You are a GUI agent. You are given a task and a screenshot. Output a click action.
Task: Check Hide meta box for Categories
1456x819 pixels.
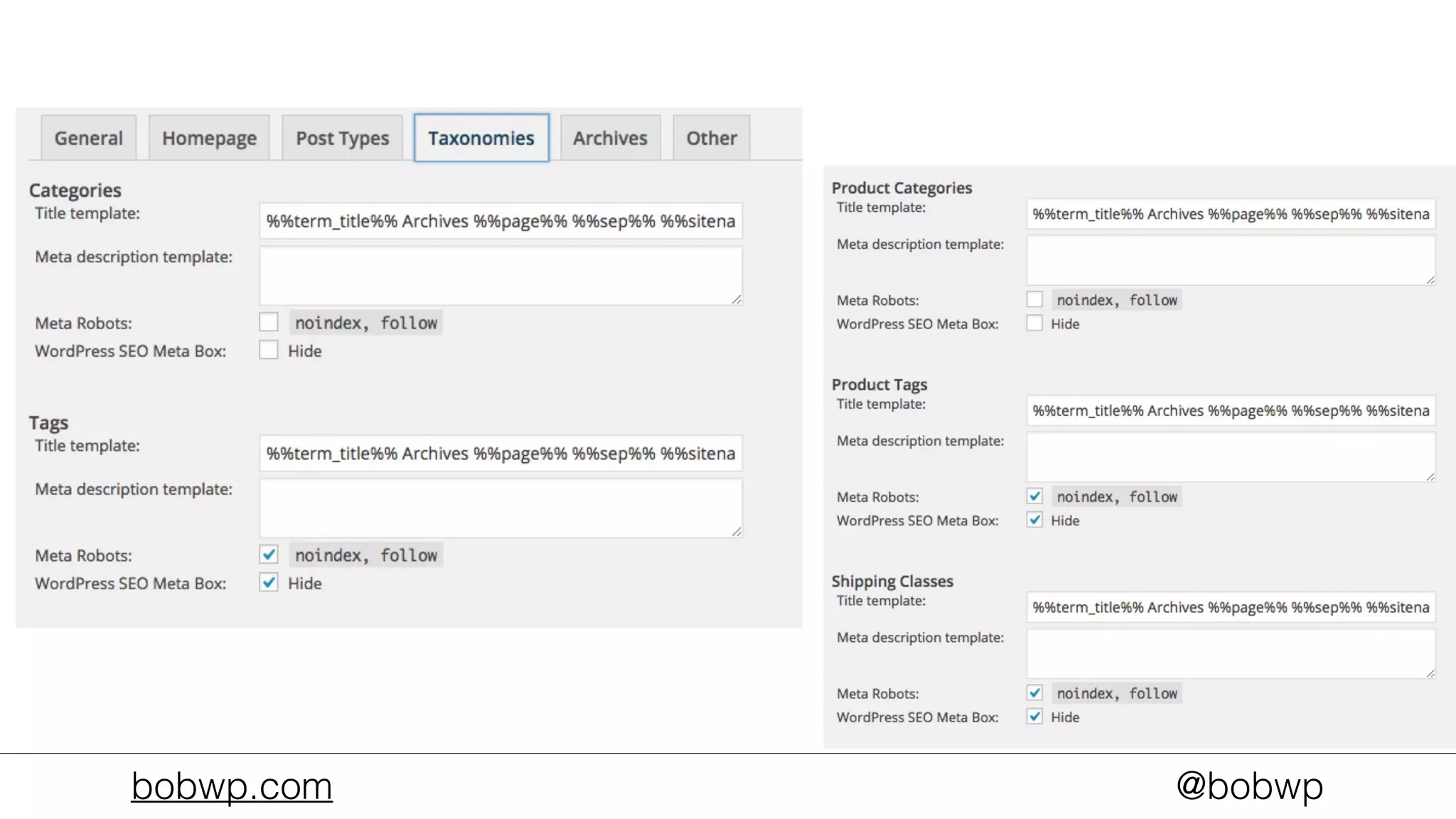[269, 350]
